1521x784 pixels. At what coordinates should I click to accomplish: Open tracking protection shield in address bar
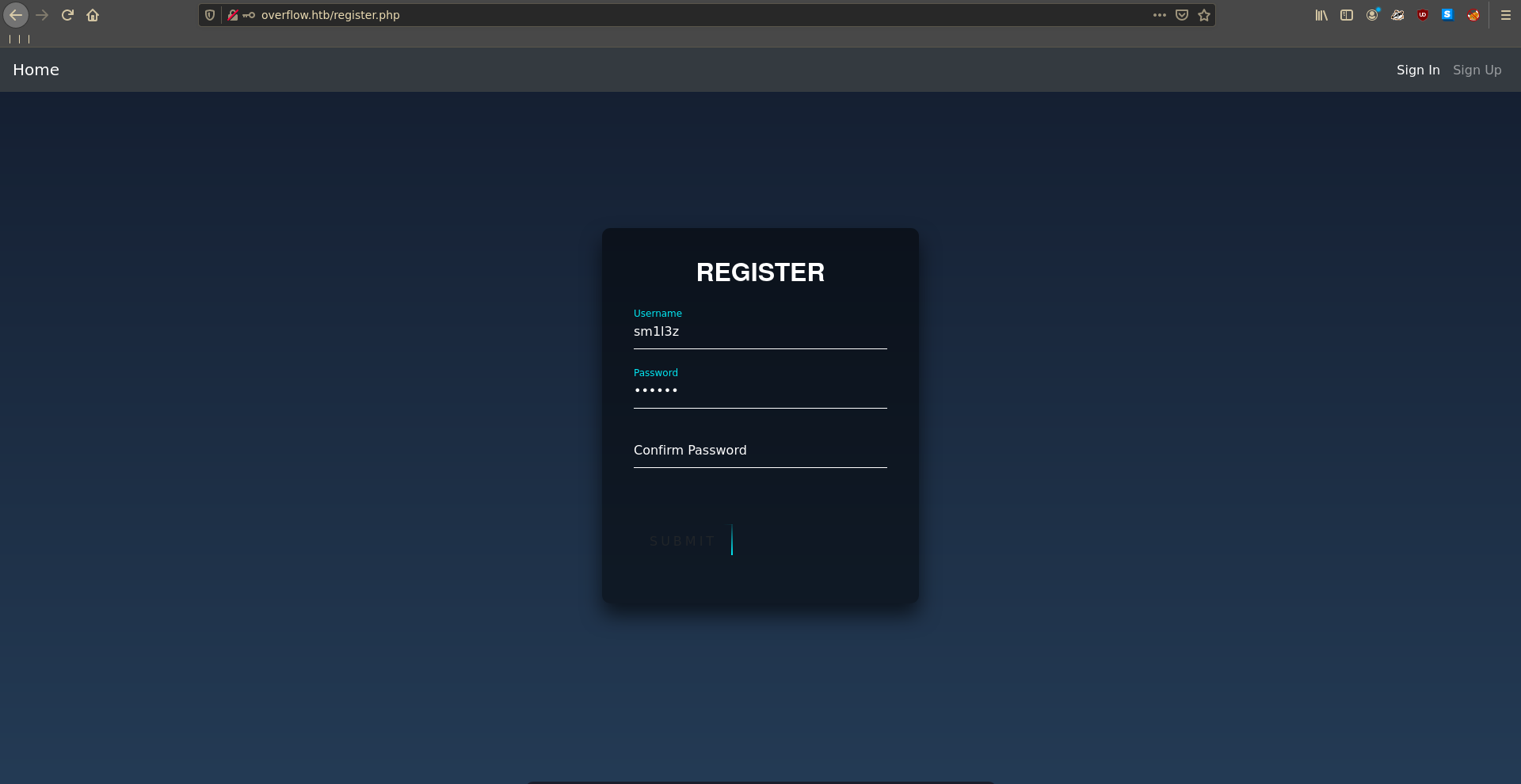(210, 15)
